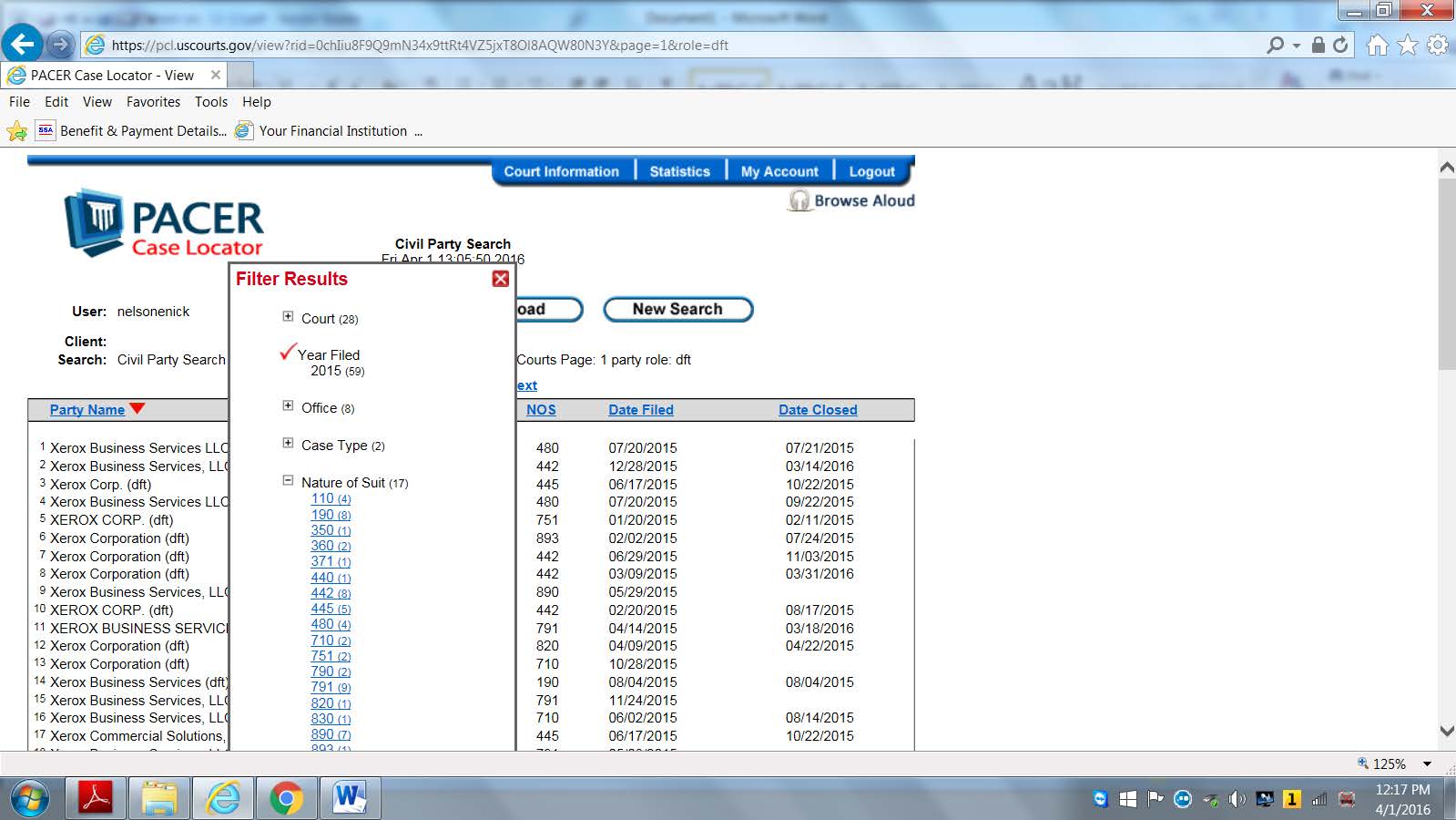Open File Explorer from taskbar

(159, 799)
